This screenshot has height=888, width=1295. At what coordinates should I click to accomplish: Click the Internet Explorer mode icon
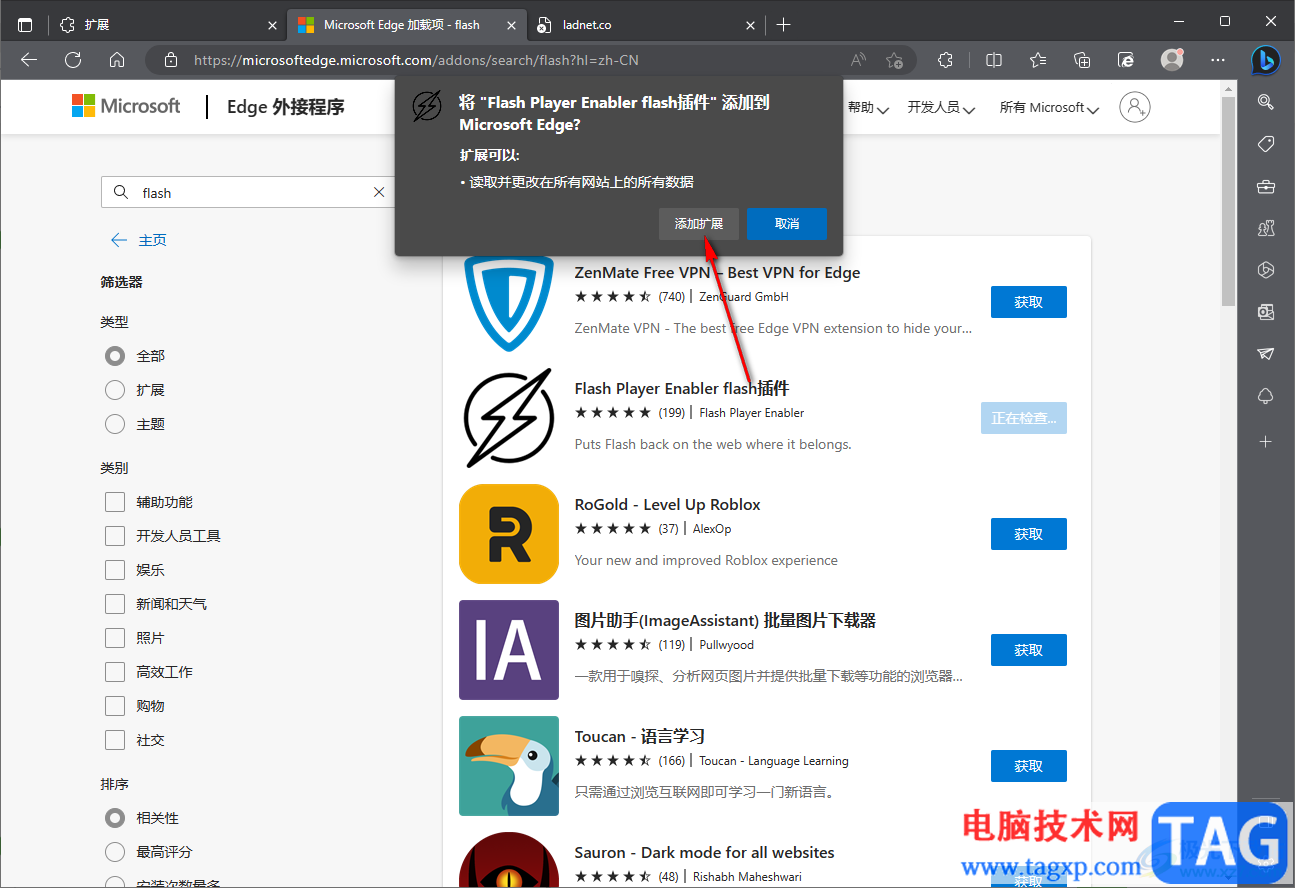(1126, 60)
